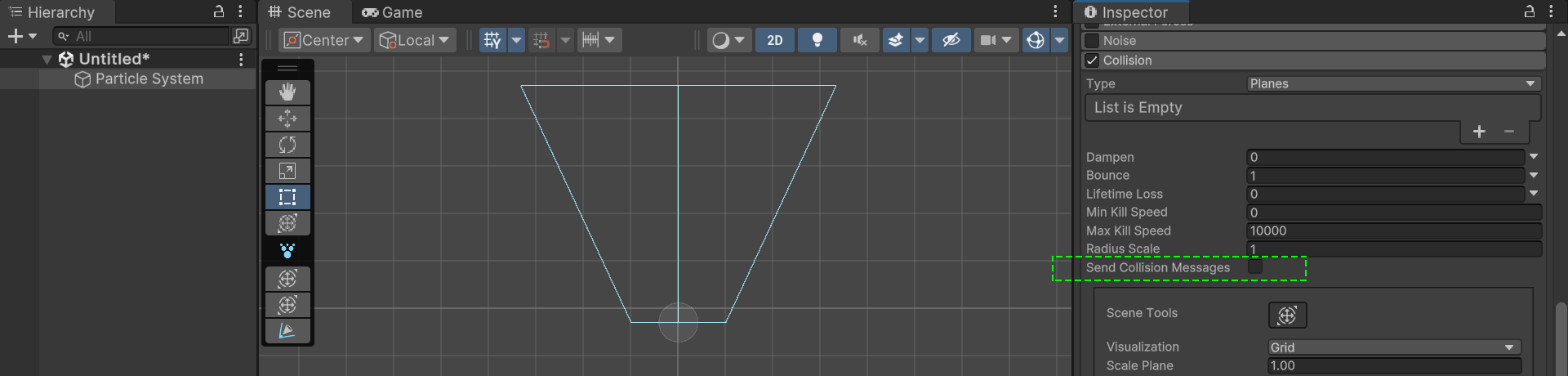Click the snap increment ruler icon
This screenshot has height=376, width=1568.
pos(590,40)
